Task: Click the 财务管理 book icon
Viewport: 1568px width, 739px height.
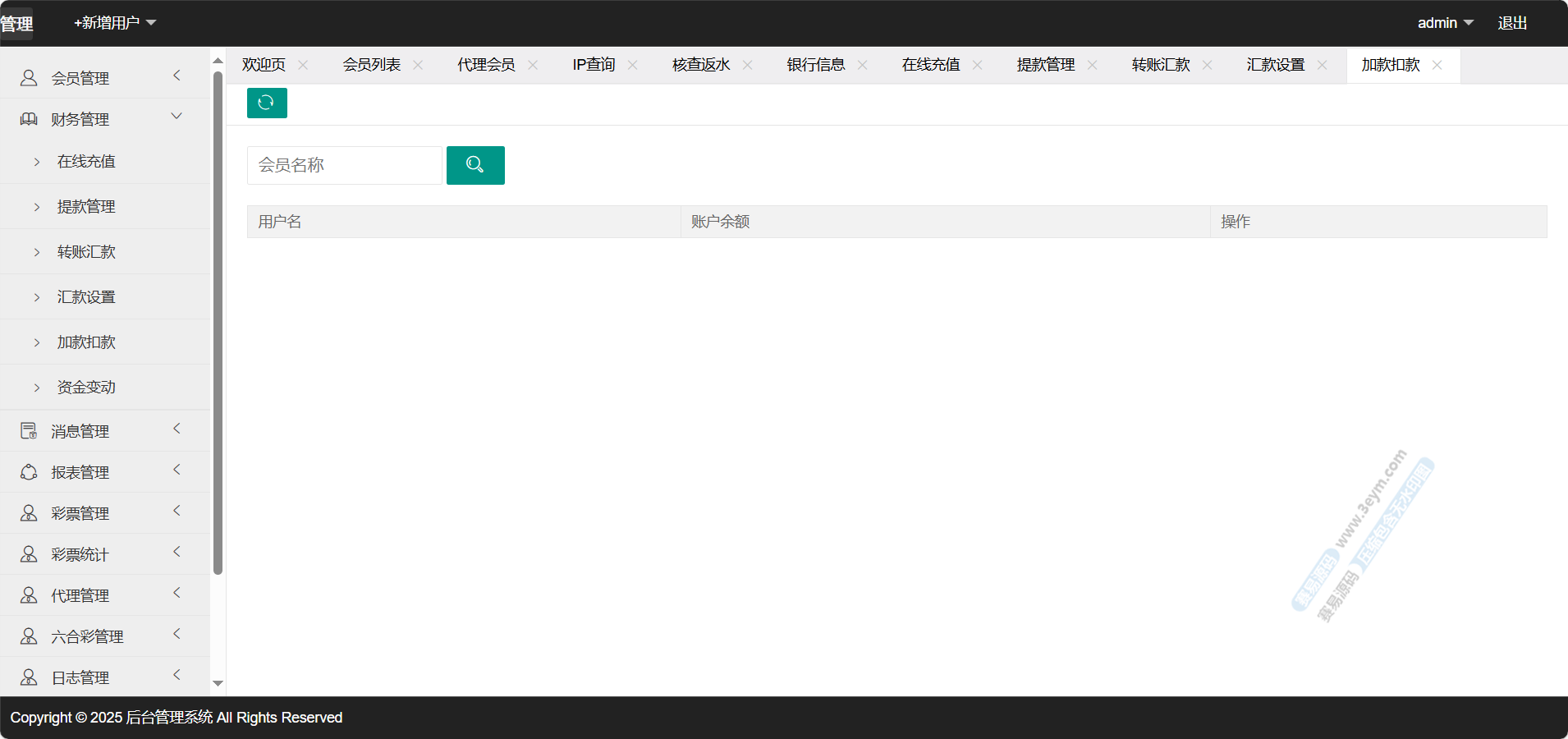Action: tap(29, 119)
